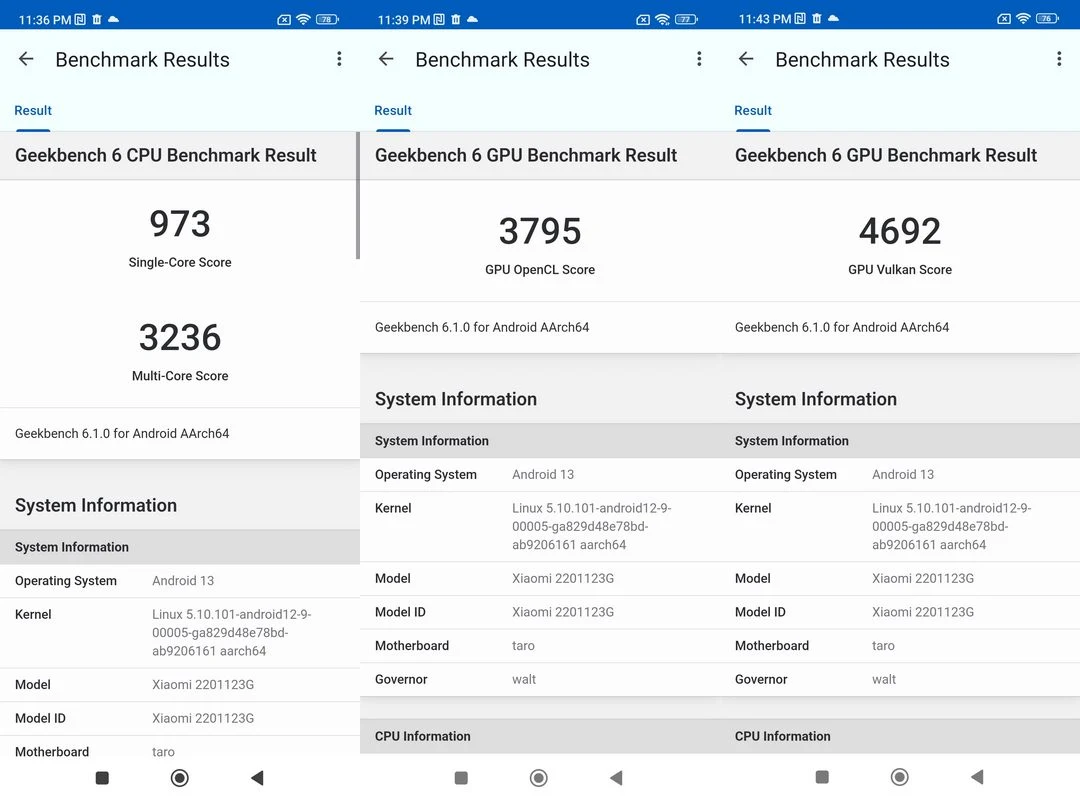Screen dimensions: 1080x800
Task: Click Governor walt value in Vulkan screen
Action: coord(884,679)
